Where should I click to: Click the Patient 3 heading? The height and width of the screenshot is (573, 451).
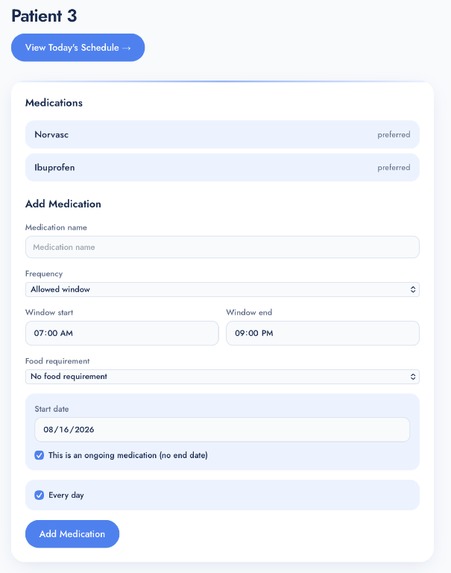pos(44,16)
